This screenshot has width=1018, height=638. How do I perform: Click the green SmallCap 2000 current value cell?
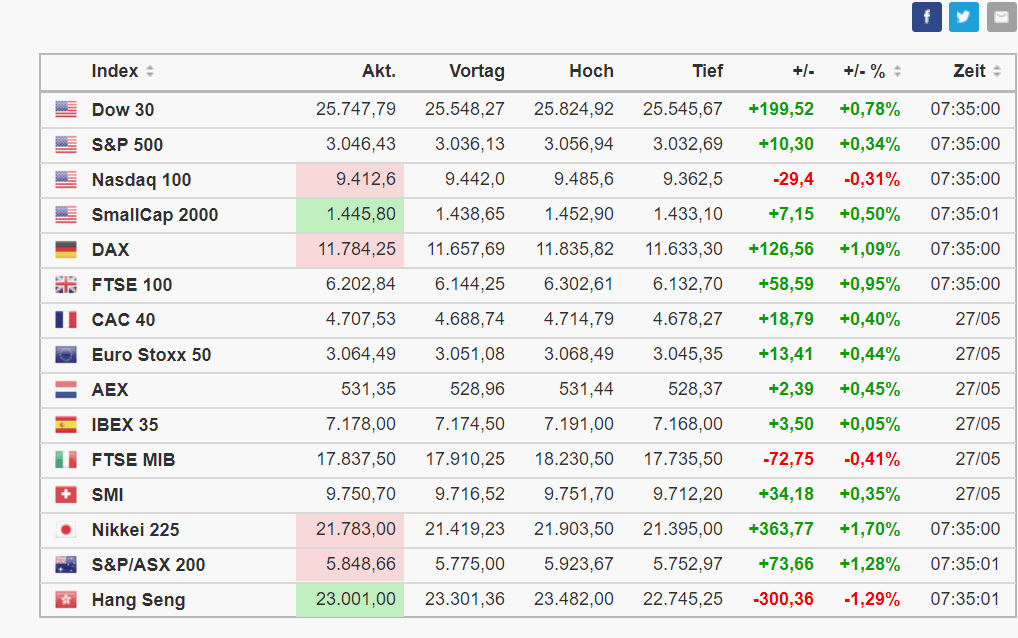click(x=350, y=215)
